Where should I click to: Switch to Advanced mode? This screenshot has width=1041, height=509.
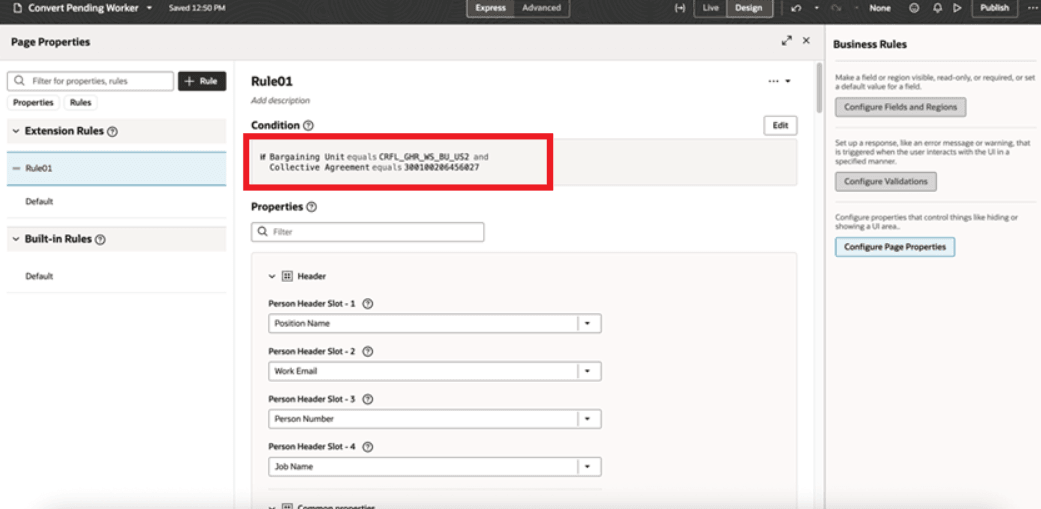tap(541, 8)
